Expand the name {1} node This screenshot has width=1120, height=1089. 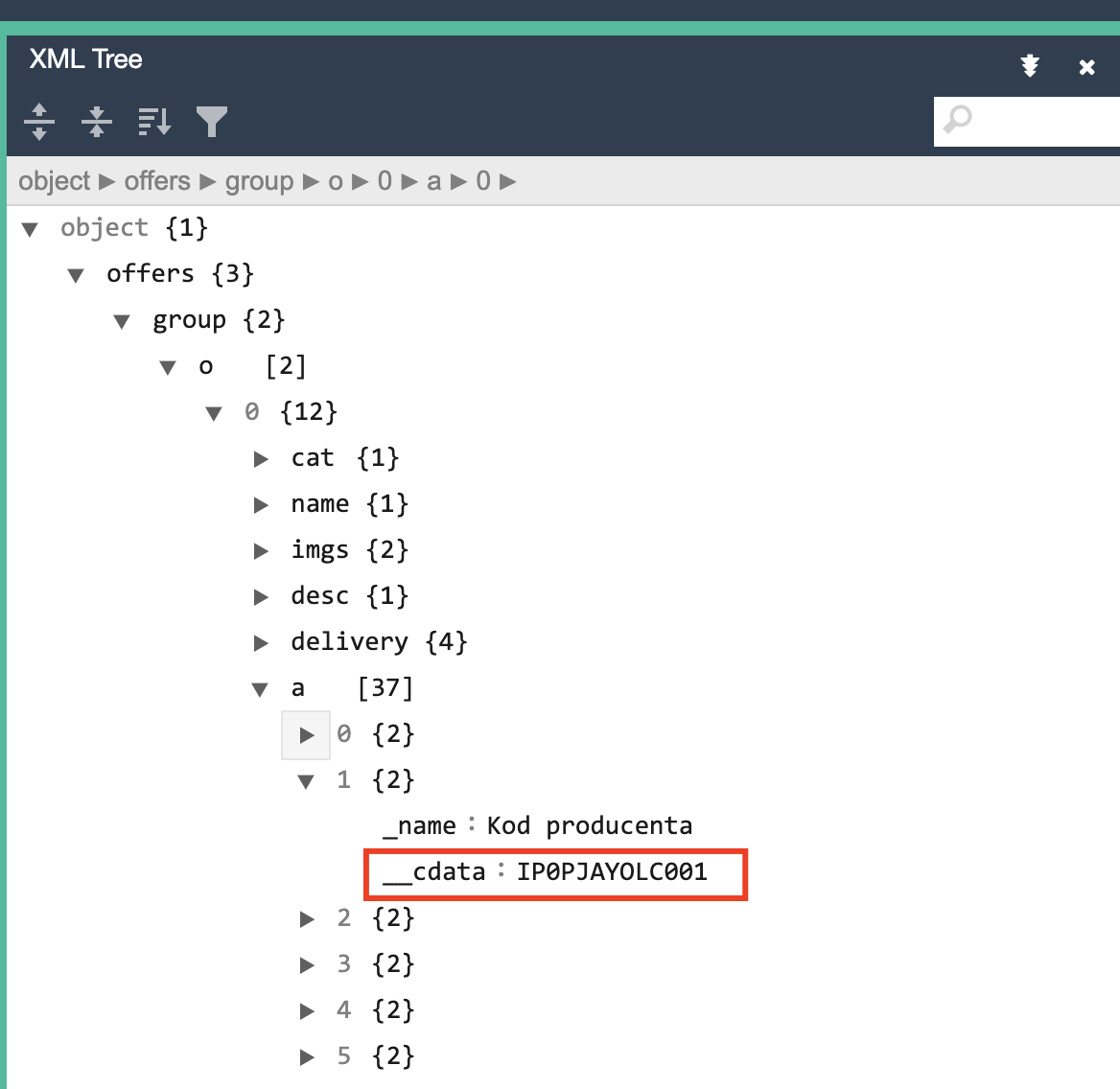tap(261, 505)
